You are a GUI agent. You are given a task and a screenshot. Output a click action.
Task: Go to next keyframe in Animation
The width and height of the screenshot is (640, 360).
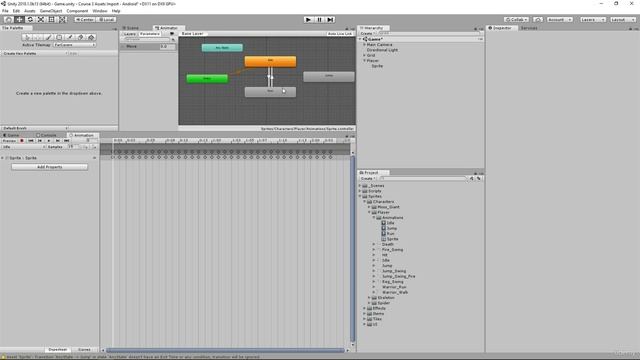point(58,141)
